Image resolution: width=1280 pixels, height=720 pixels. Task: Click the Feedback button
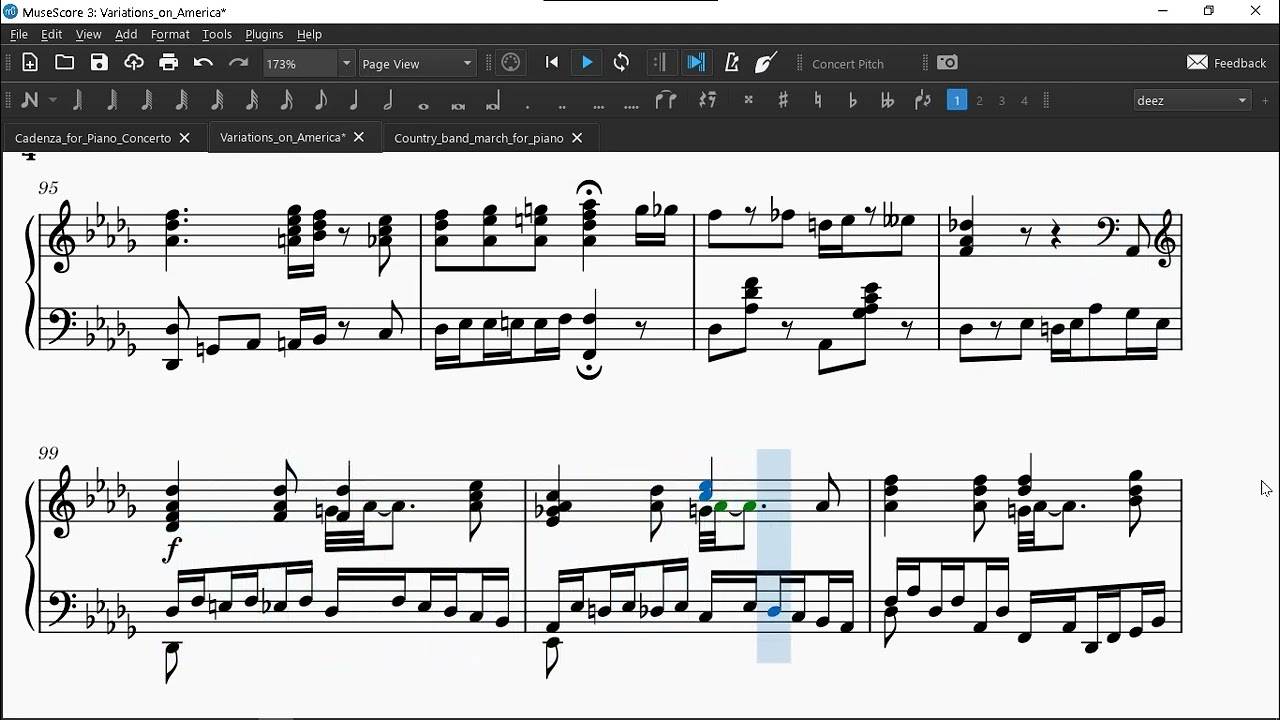pos(1227,63)
